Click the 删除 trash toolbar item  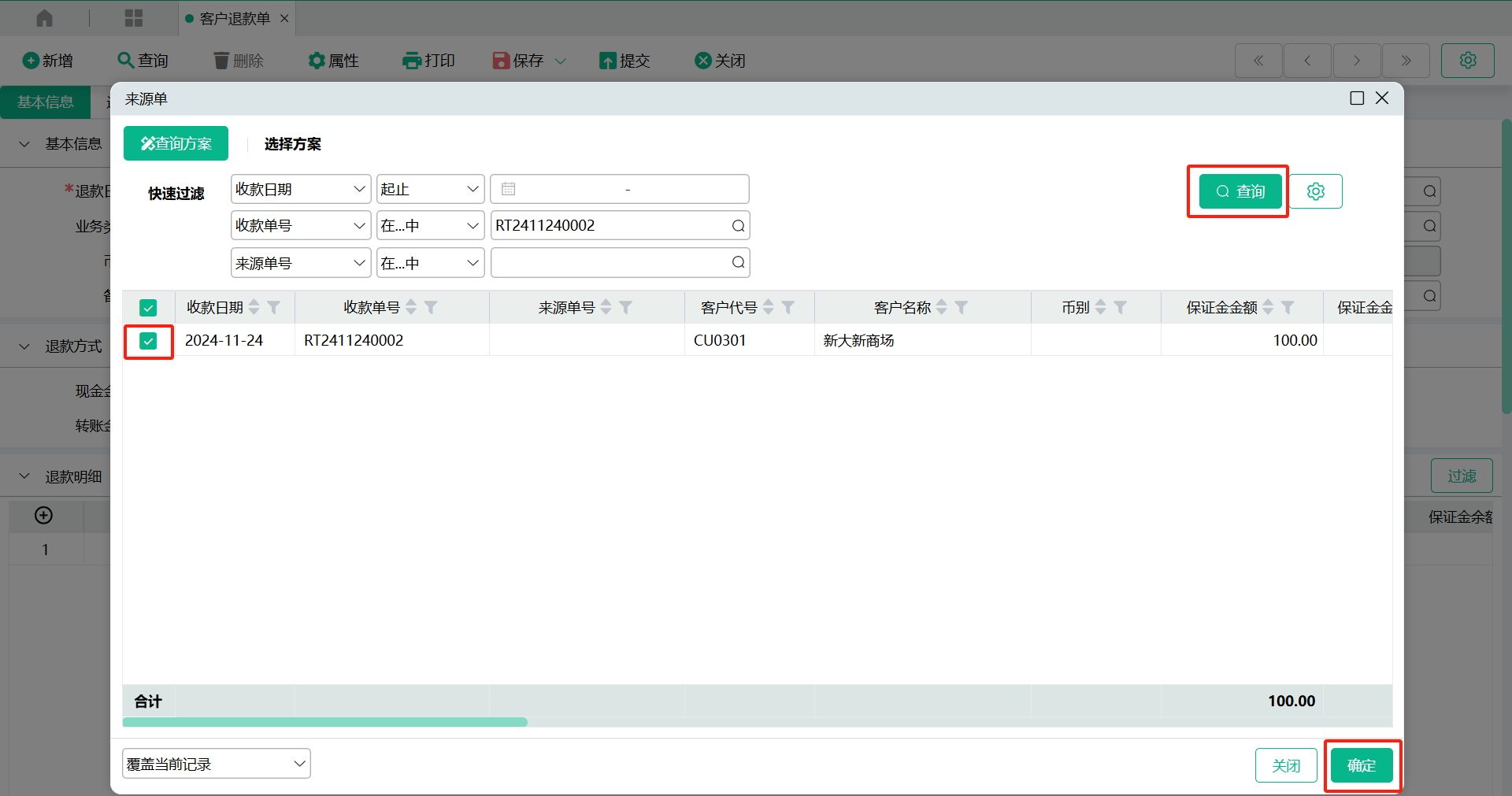[x=239, y=61]
